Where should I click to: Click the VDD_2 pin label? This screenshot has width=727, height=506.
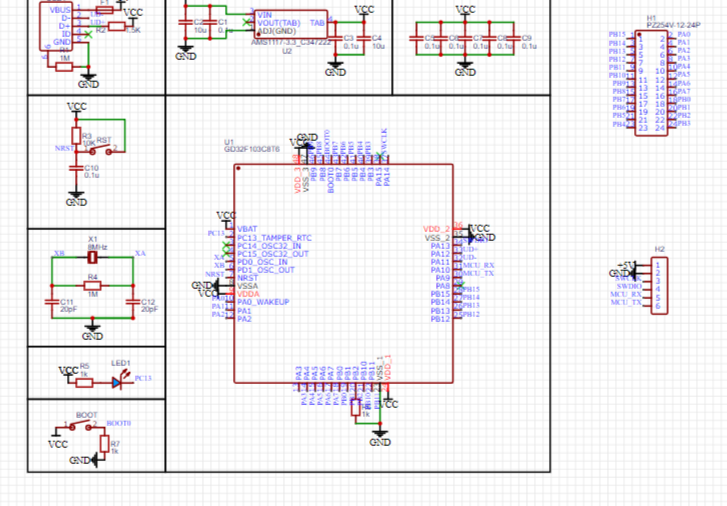click(436, 229)
